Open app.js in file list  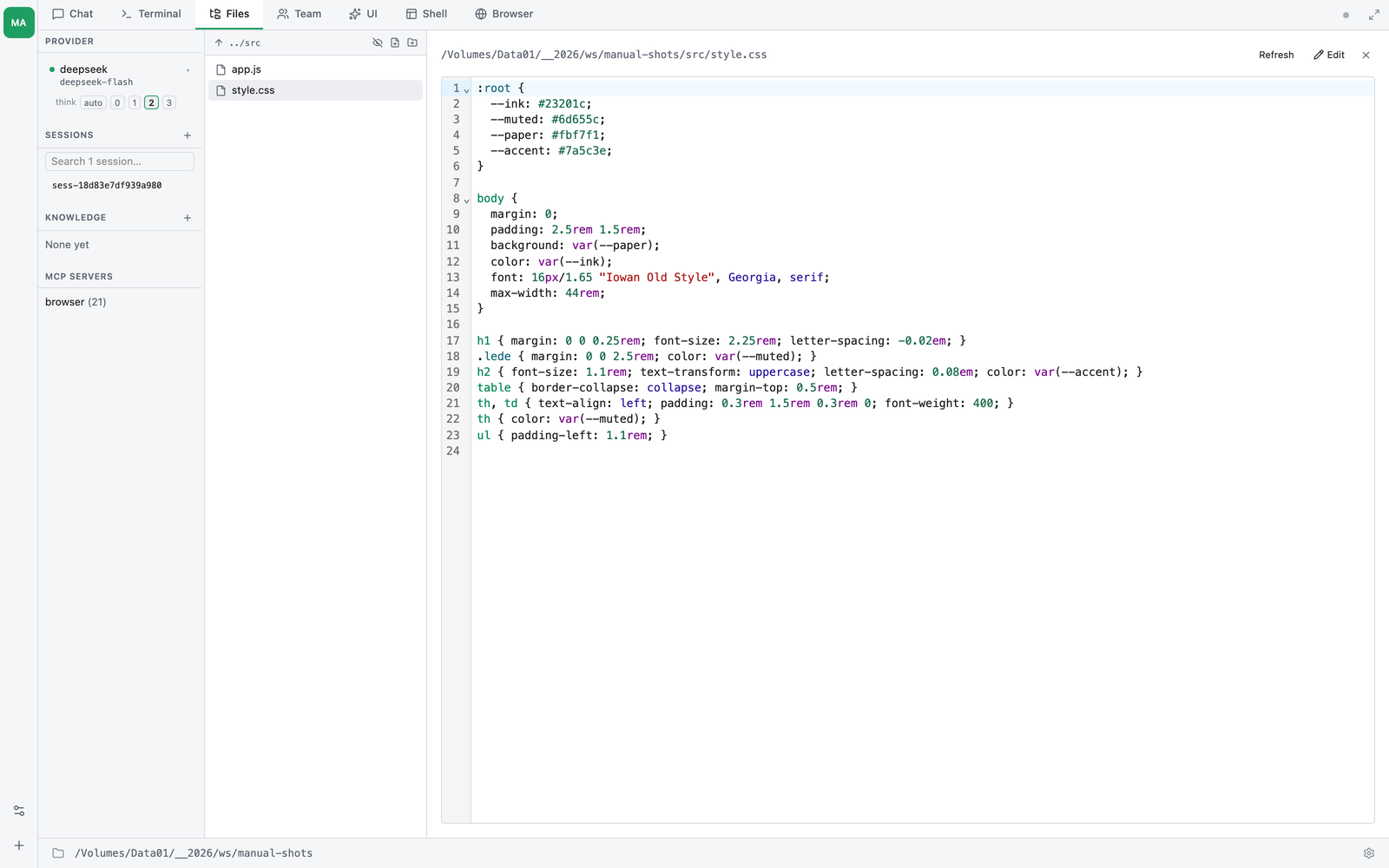pos(315,69)
